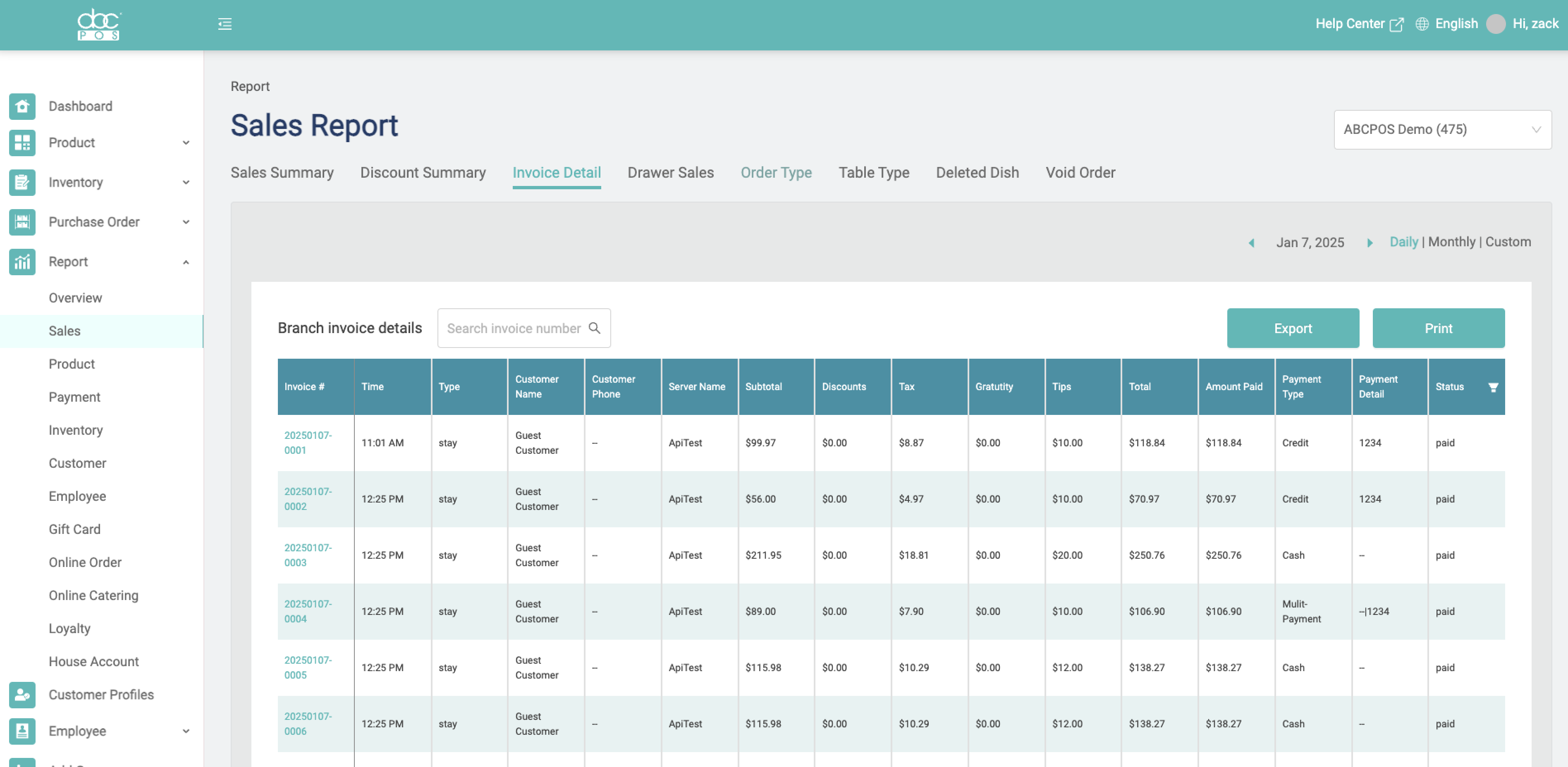This screenshot has height=767, width=1568.
Task: Click the Product grid icon in sidebar
Action: tap(22, 143)
